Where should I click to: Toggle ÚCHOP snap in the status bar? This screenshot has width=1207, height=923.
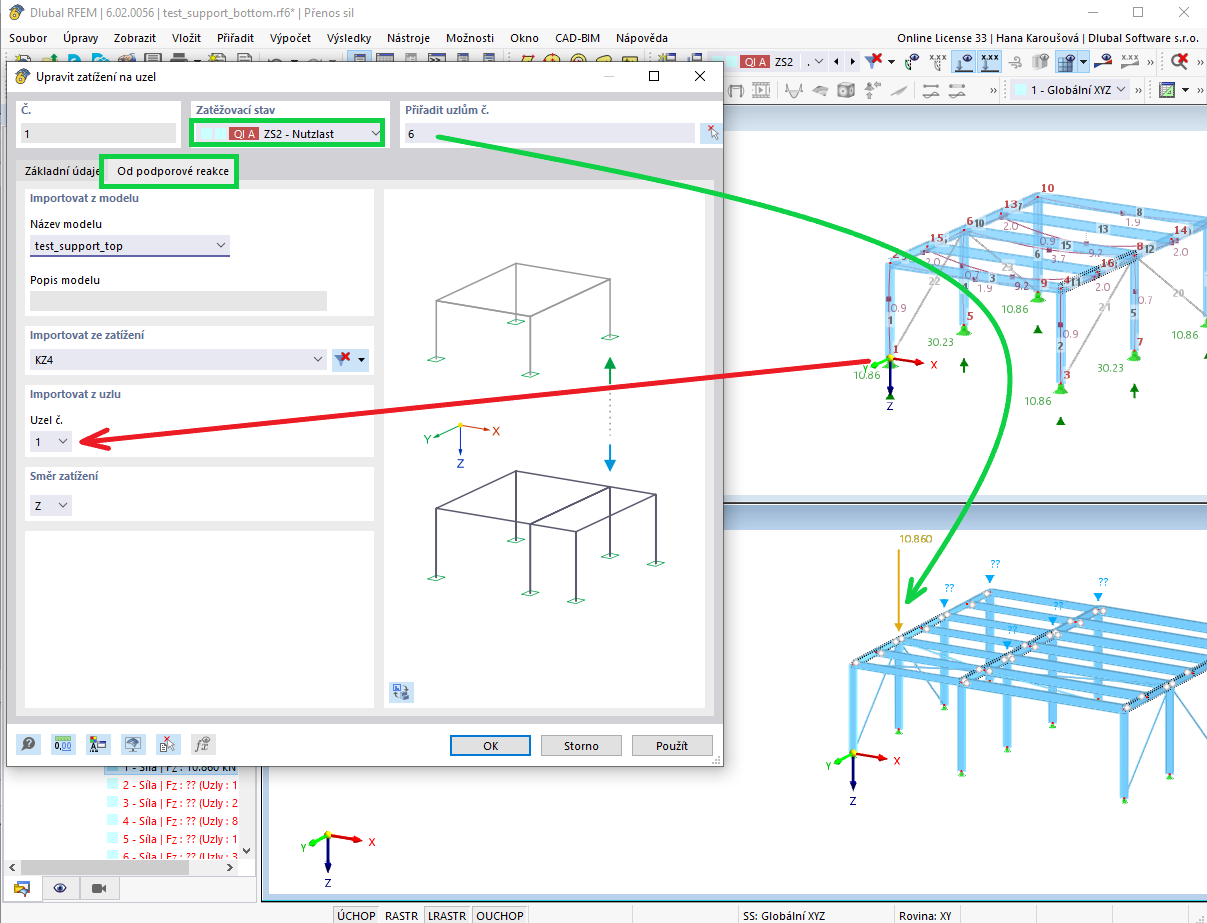tap(356, 915)
